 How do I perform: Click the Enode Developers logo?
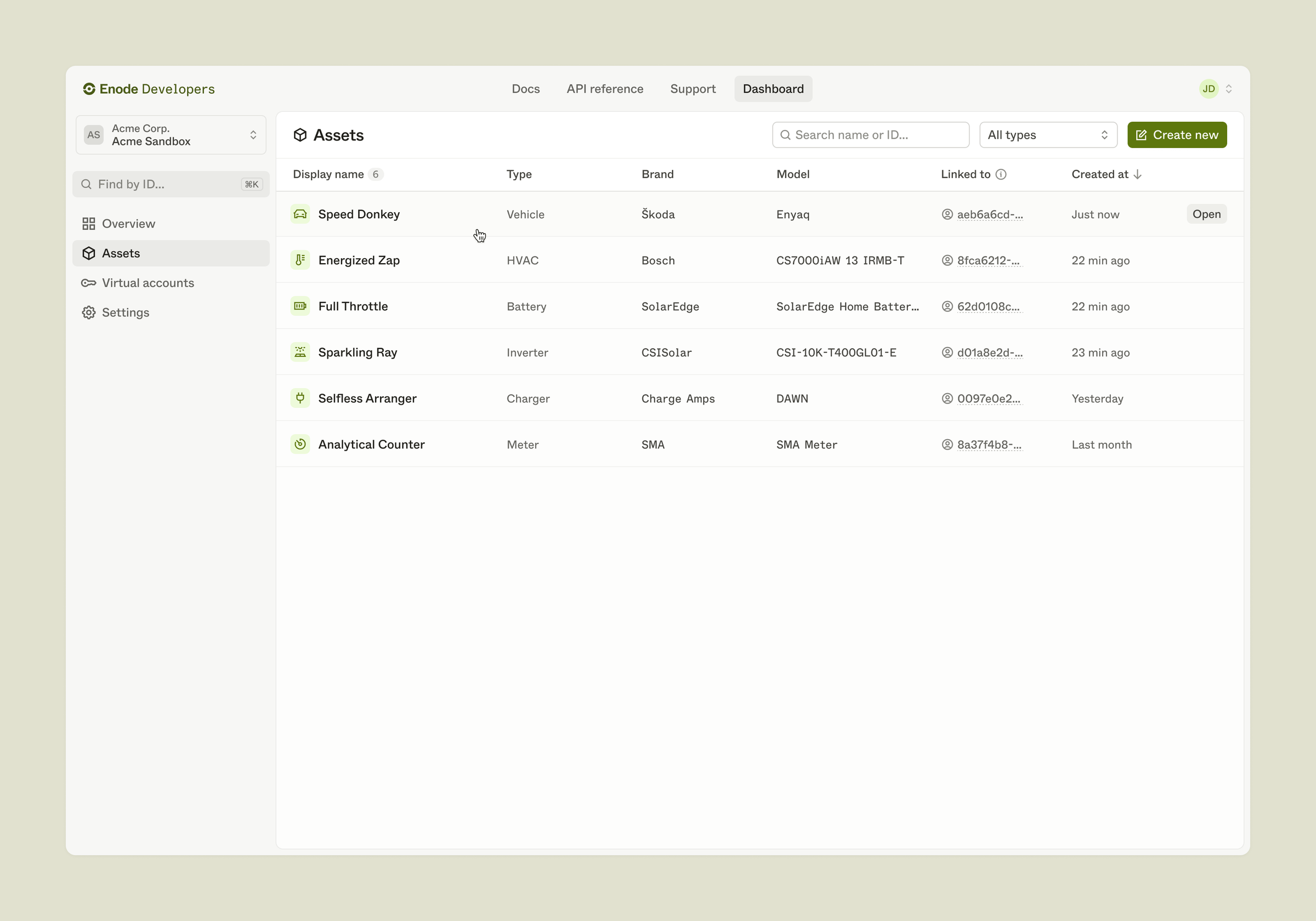tap(148, 89)
